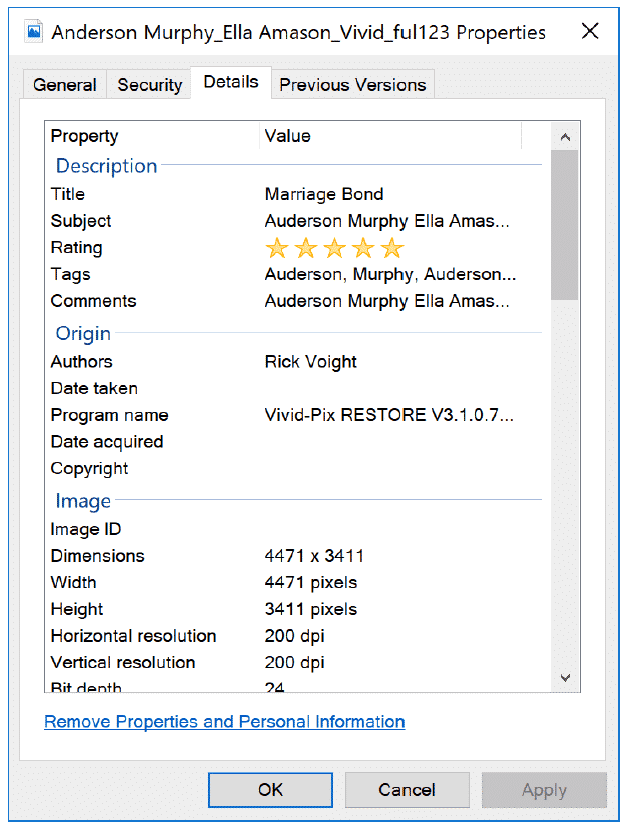Click the vertical scrollbar thumb
This screenshot has height=833, width=634.
565,225
